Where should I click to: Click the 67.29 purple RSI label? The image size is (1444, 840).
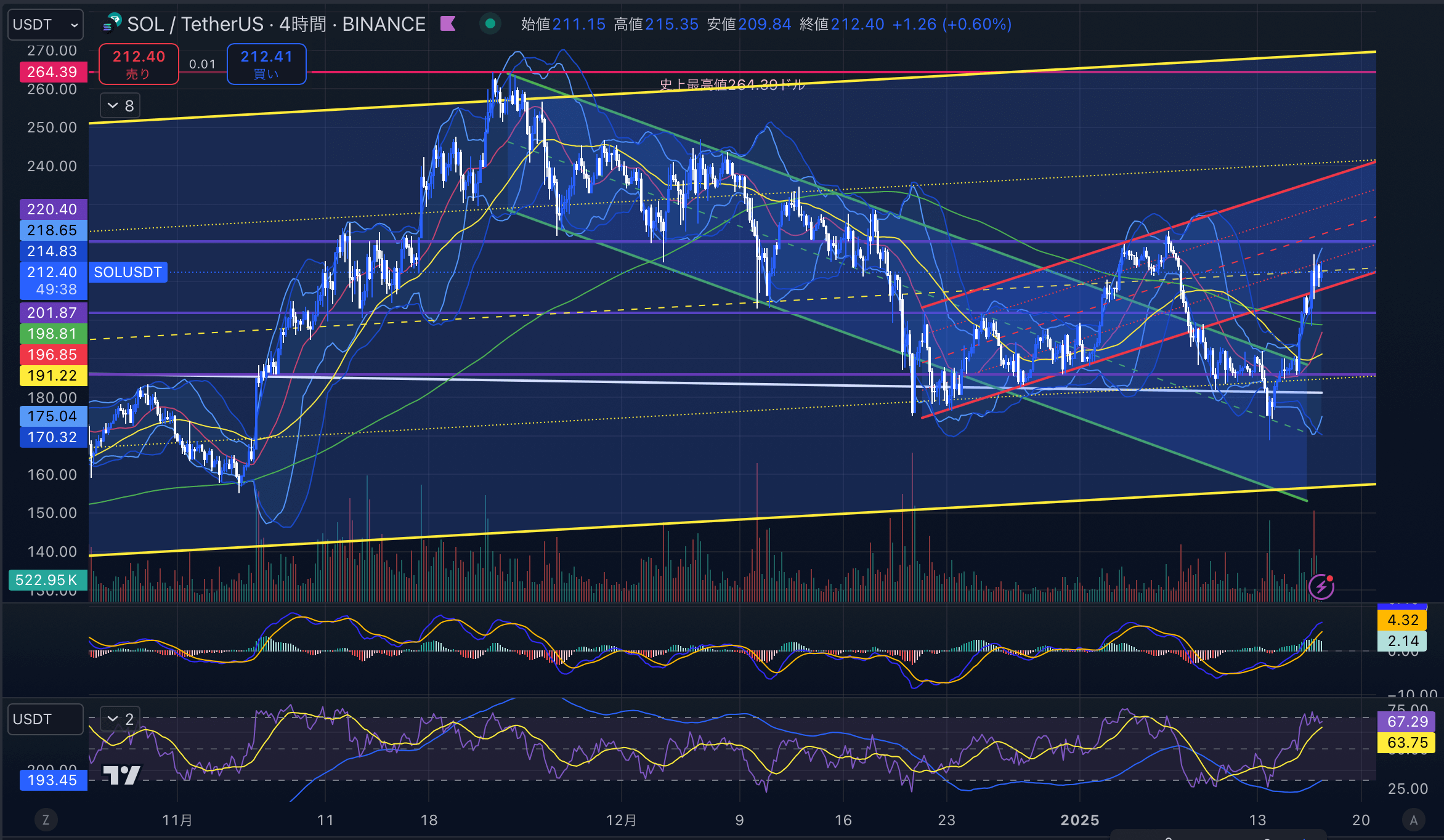pyautogui.click(x=1406, y=722)
